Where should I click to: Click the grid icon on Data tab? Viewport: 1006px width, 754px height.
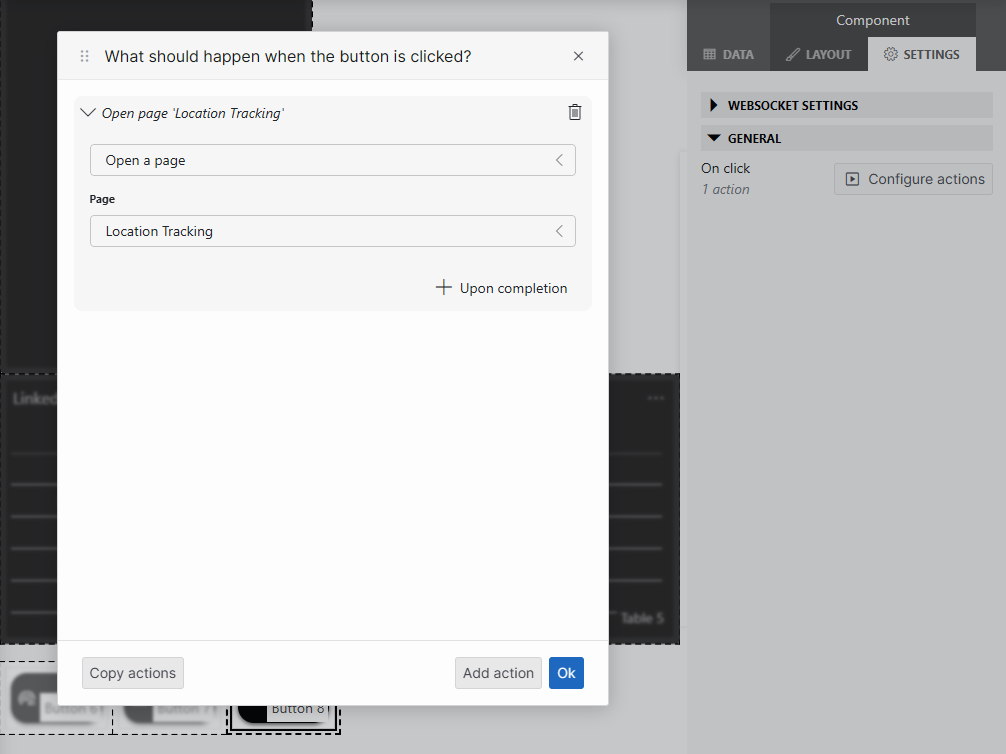(x=709, y=55)
